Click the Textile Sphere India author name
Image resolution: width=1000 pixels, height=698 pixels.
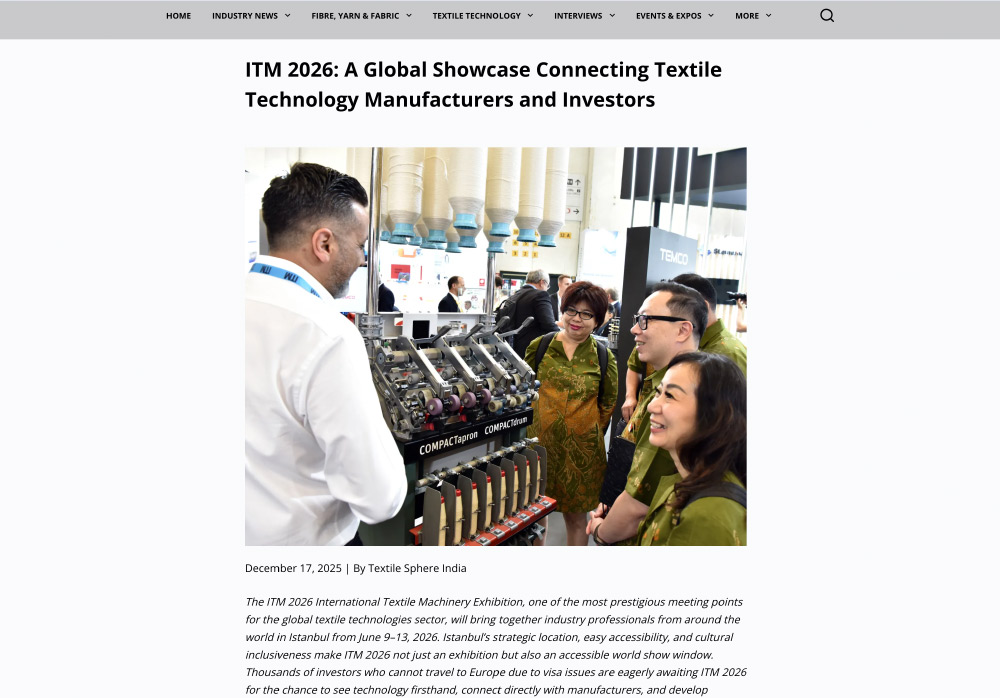pyautogui.click(x=417, y=568)
